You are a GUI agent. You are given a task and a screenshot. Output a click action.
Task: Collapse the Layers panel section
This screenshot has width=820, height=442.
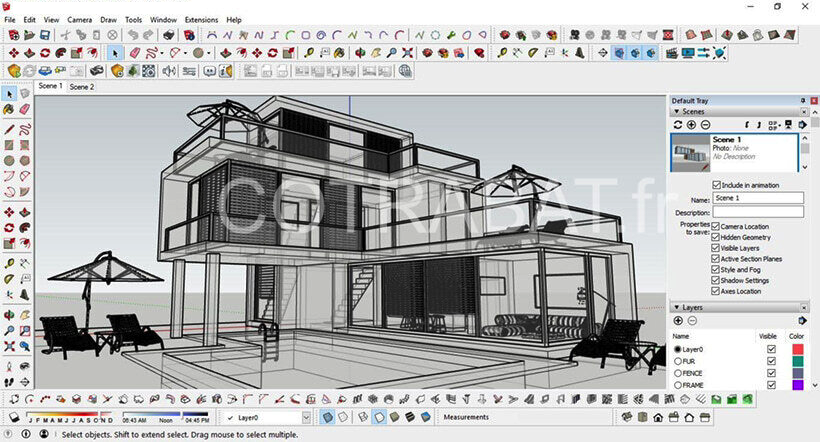click(675, 308)
